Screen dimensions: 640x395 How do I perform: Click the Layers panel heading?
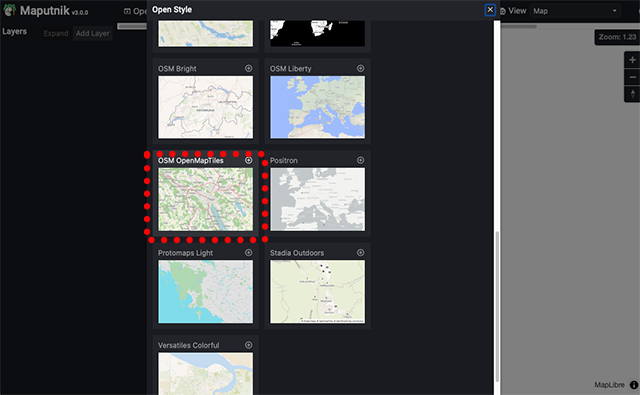[15, 31]
